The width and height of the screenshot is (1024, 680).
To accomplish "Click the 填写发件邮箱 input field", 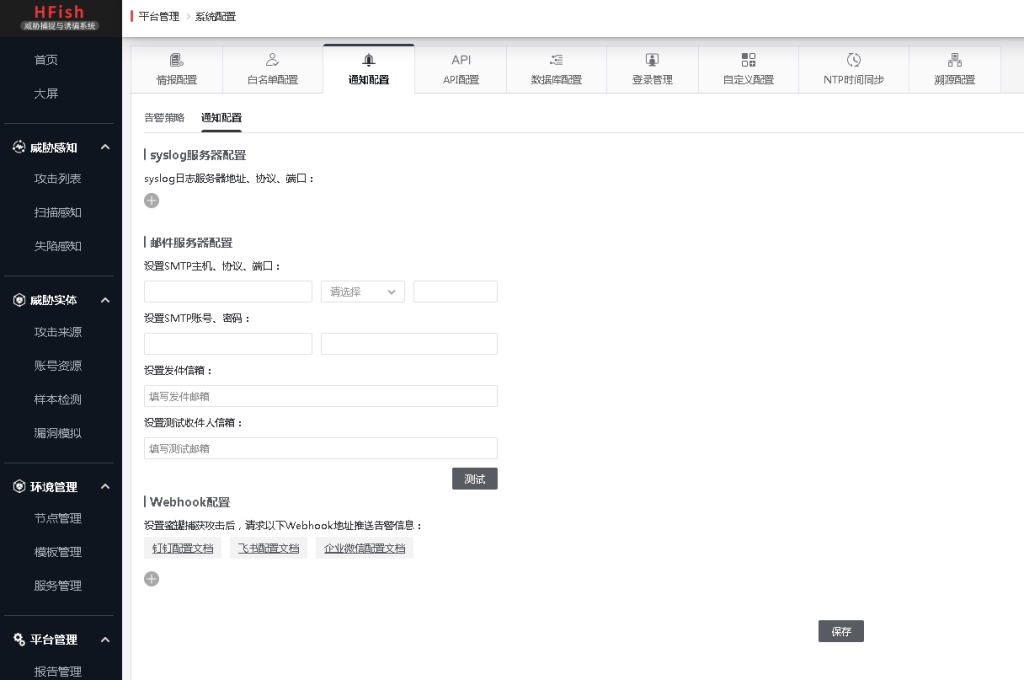I will tap(320, 396).
